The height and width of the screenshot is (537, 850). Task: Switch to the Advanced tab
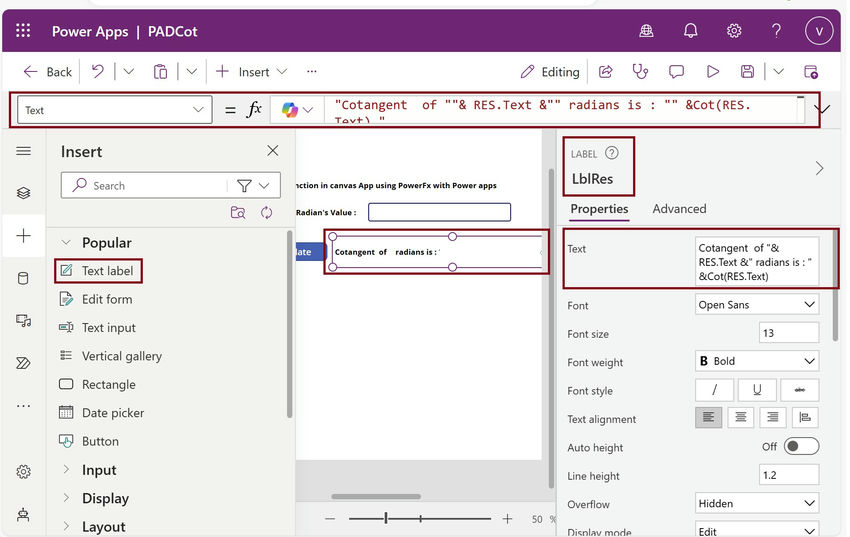coord(679,209)
